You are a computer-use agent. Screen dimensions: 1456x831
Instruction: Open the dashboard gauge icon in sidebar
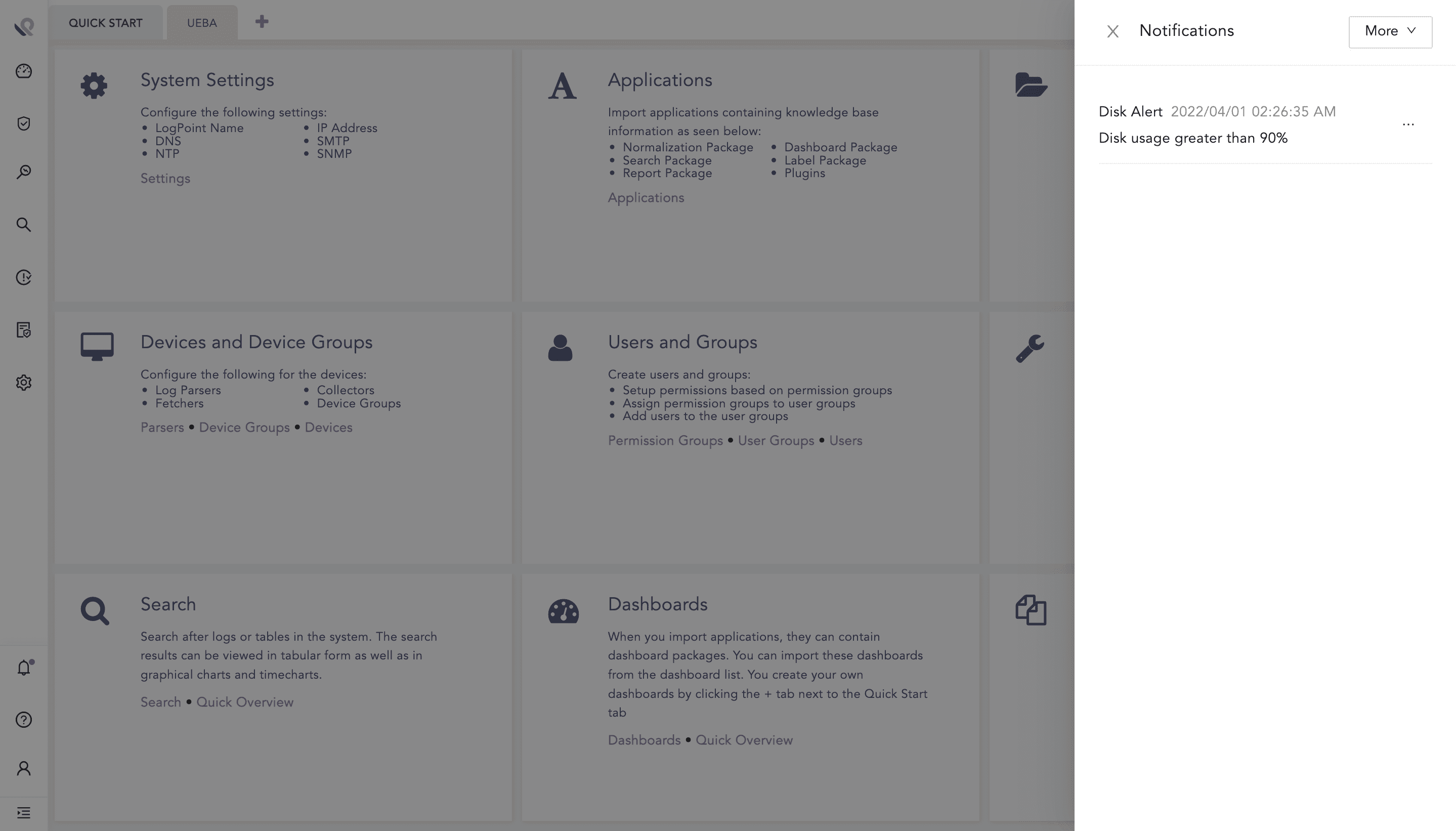click(x=23, y=71)
